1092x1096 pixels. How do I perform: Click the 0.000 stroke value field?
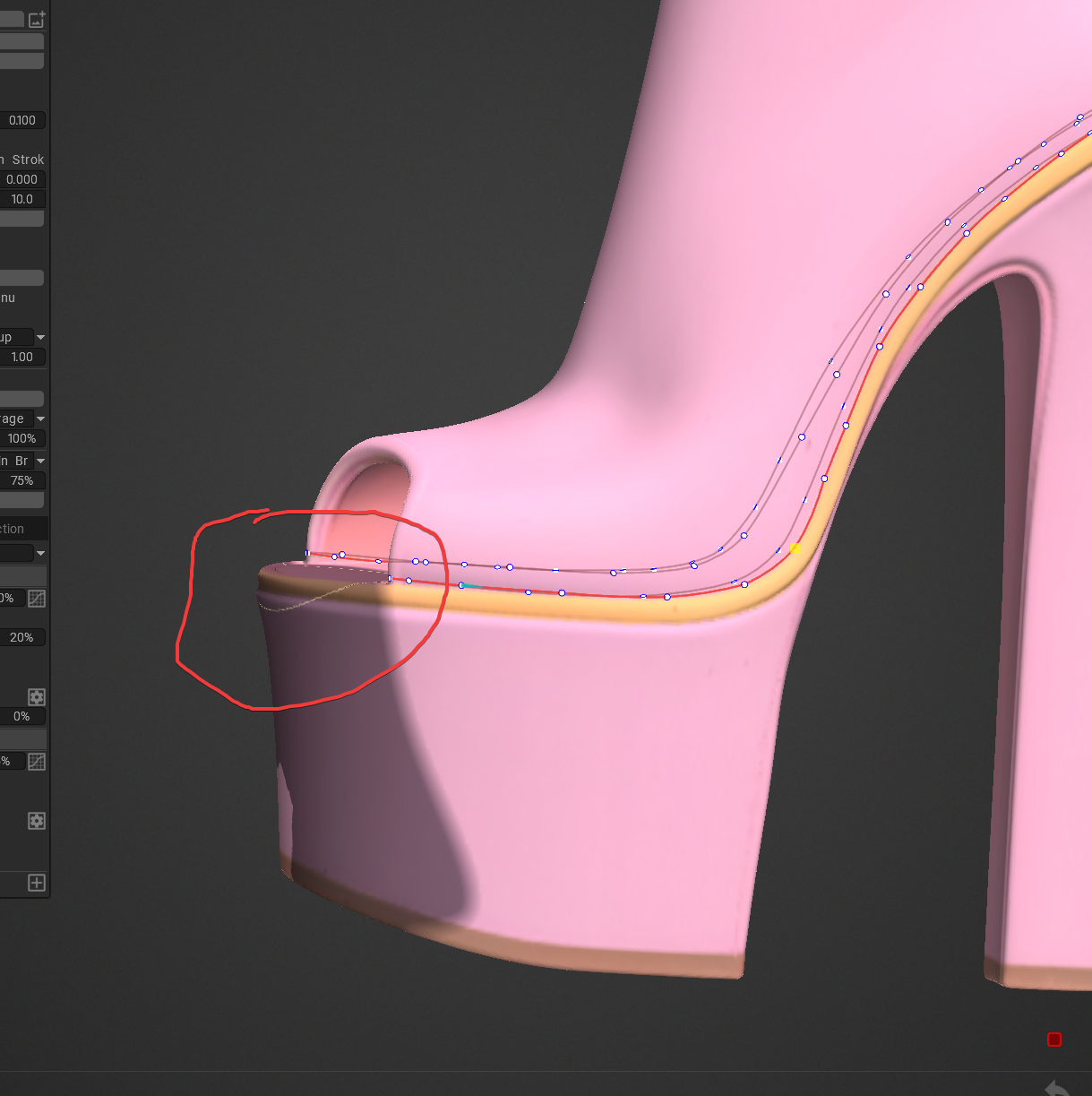click(x=21, y=179)
